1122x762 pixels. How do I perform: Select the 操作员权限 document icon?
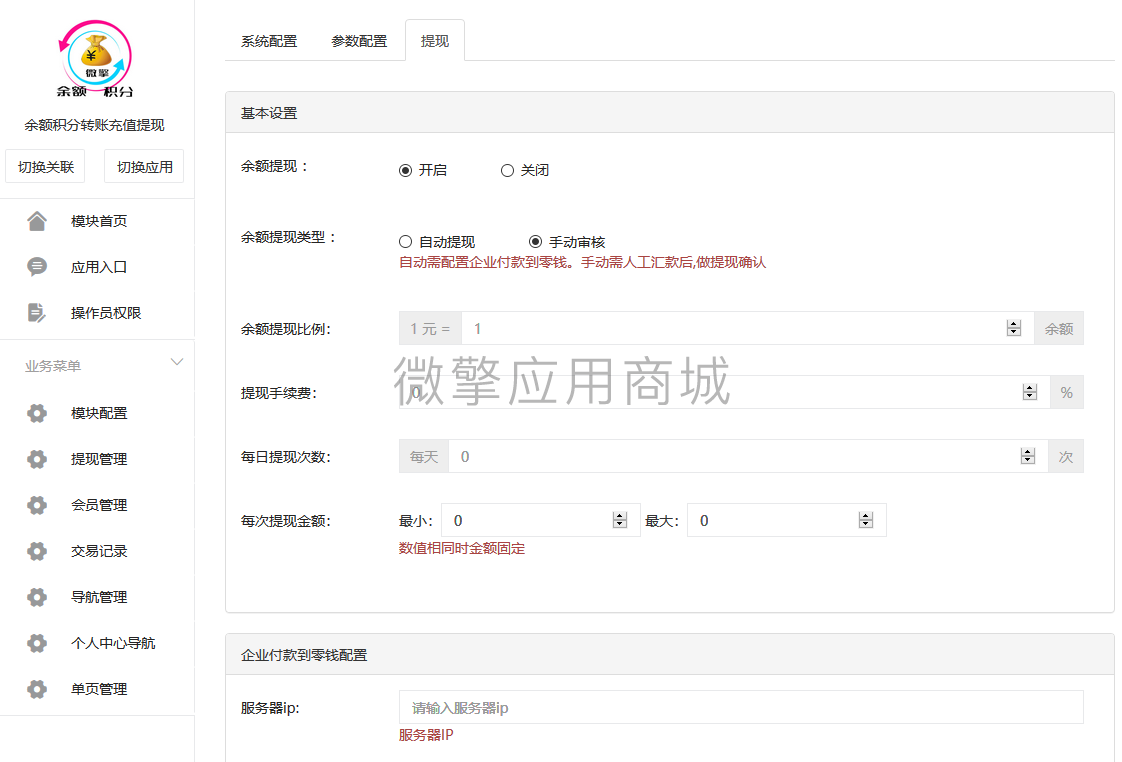coord(37,313)
